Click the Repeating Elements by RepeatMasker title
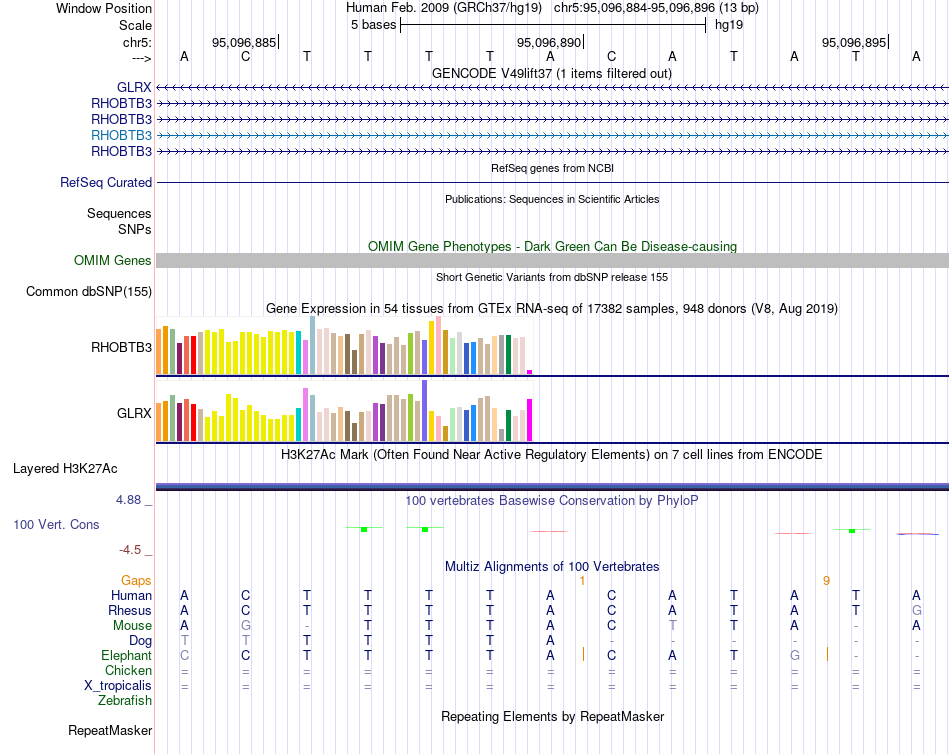Viewport: 950px width, 754px height. tap(553, 716)
